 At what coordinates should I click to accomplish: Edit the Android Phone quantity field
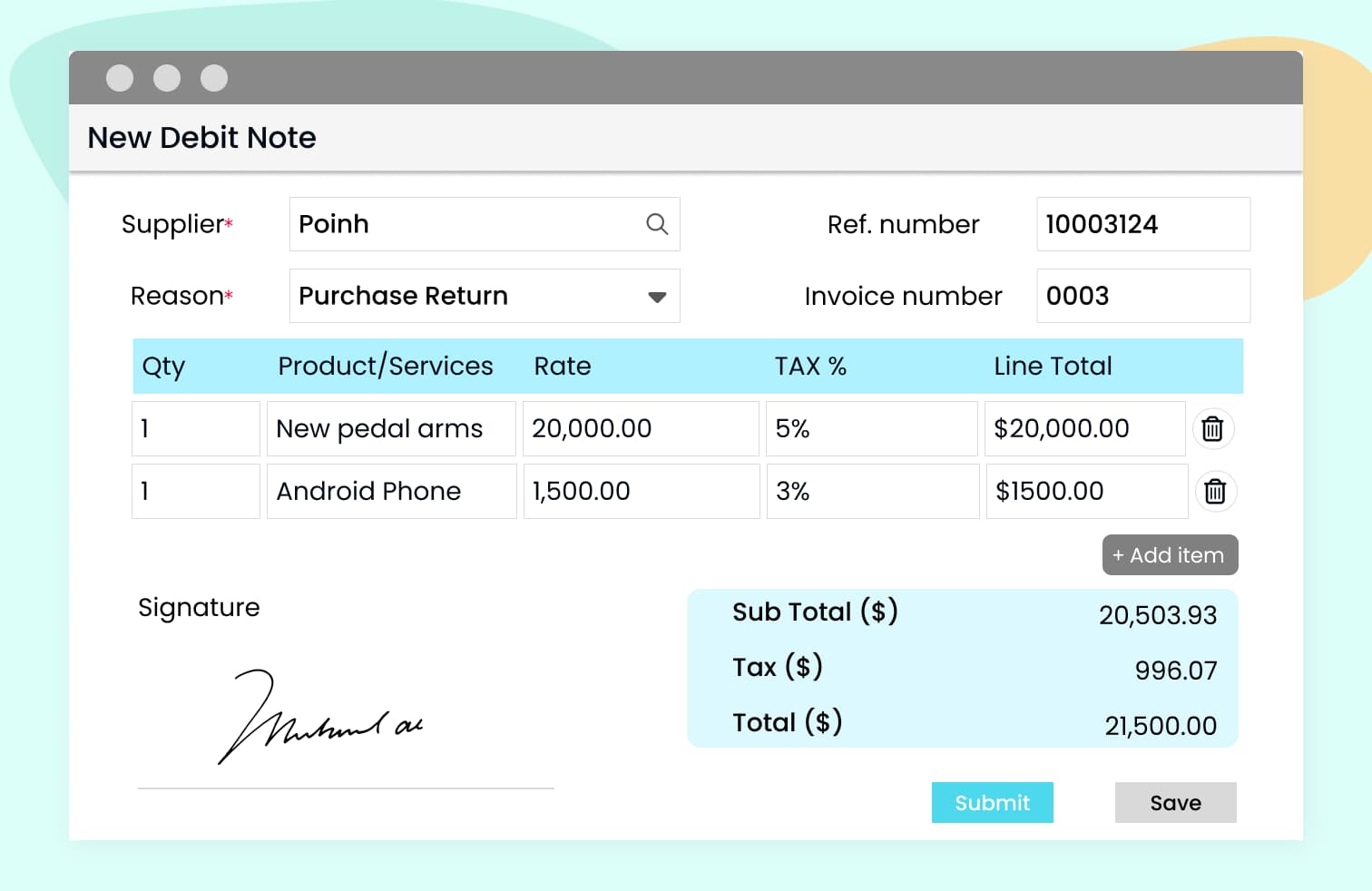(196, 491)
